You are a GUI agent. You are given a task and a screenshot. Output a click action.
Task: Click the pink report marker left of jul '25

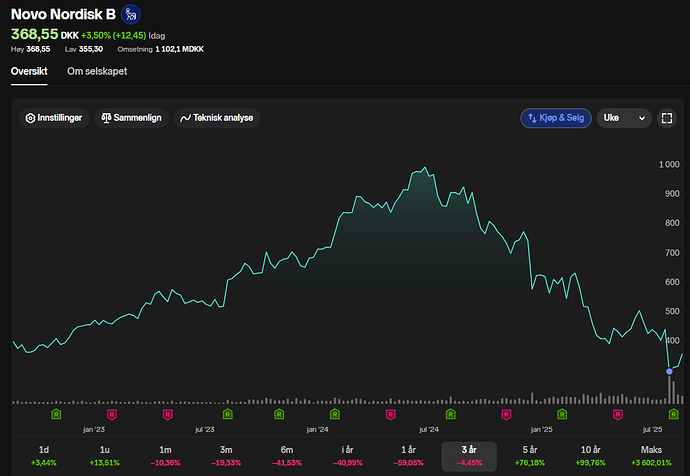click(618, 414)
